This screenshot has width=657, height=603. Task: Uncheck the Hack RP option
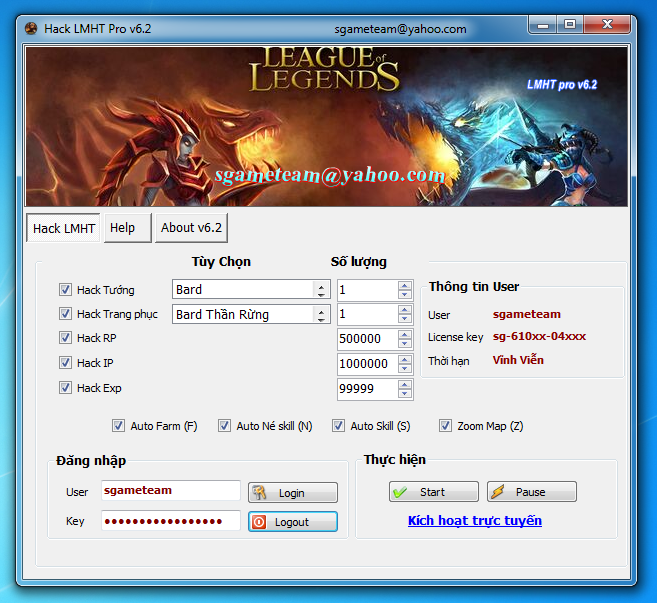coord(65,338)
